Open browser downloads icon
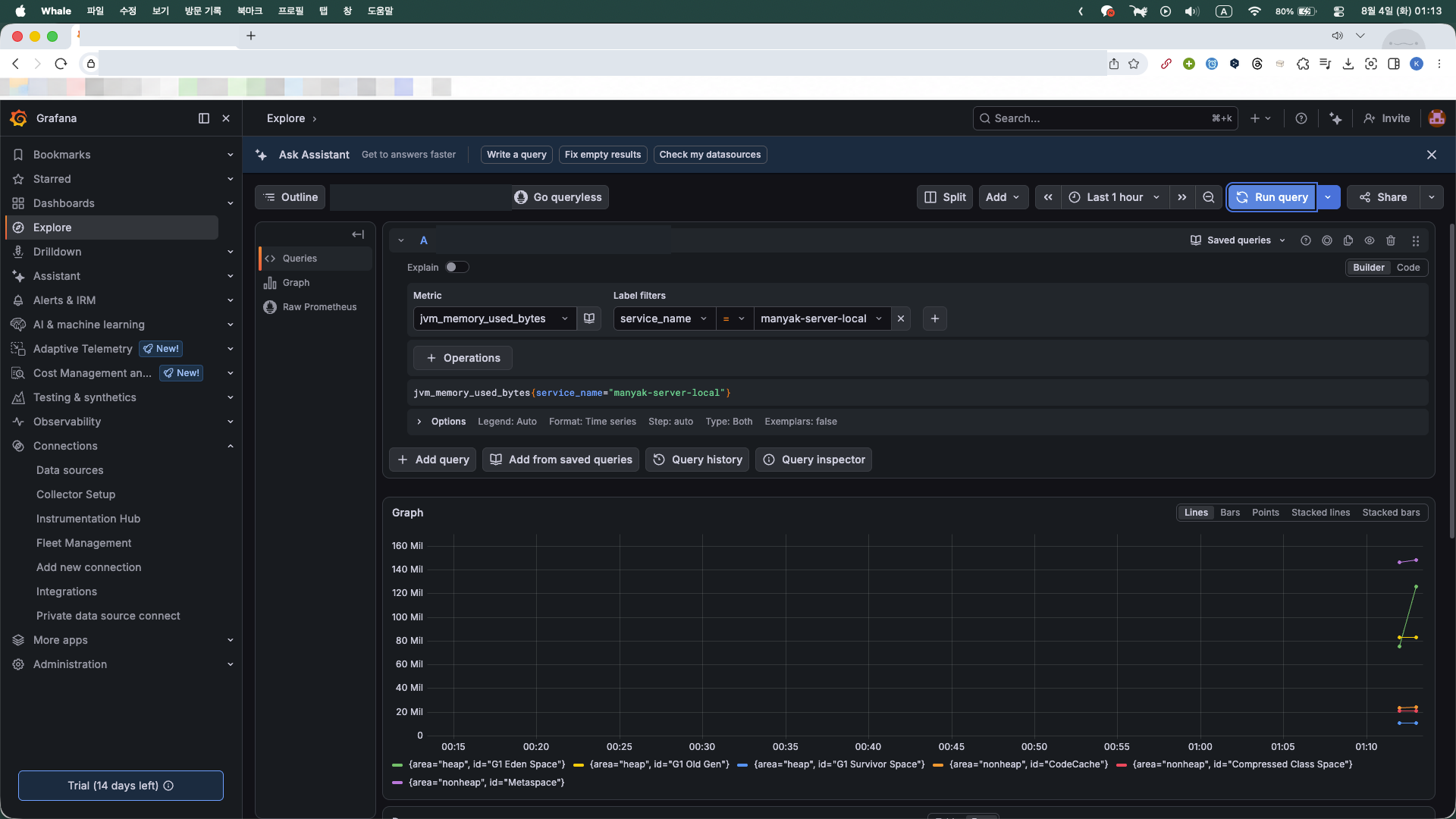This screenshot has width=1456, height=819. (x=1348, y=64)
